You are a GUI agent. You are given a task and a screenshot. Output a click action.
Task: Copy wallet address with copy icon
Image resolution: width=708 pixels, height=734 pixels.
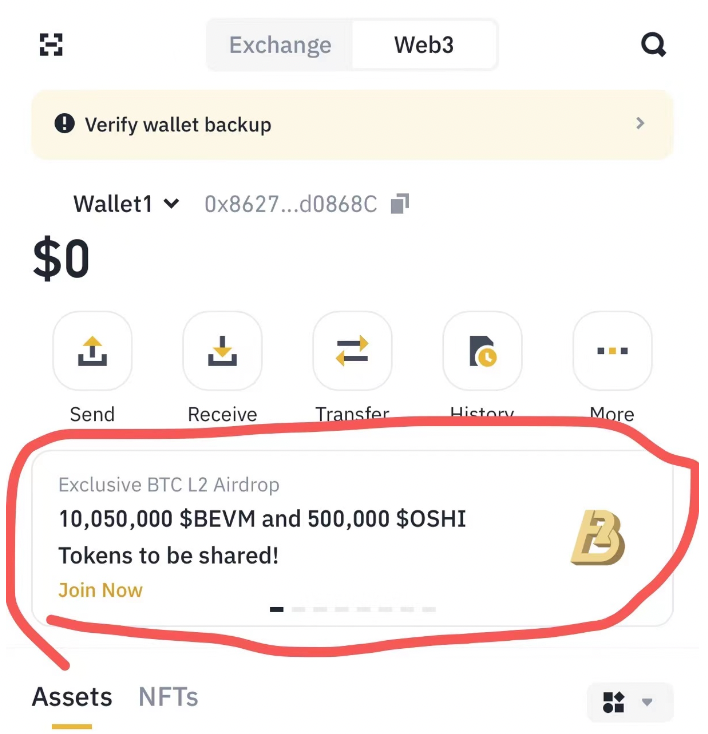(x=400, y=204)
